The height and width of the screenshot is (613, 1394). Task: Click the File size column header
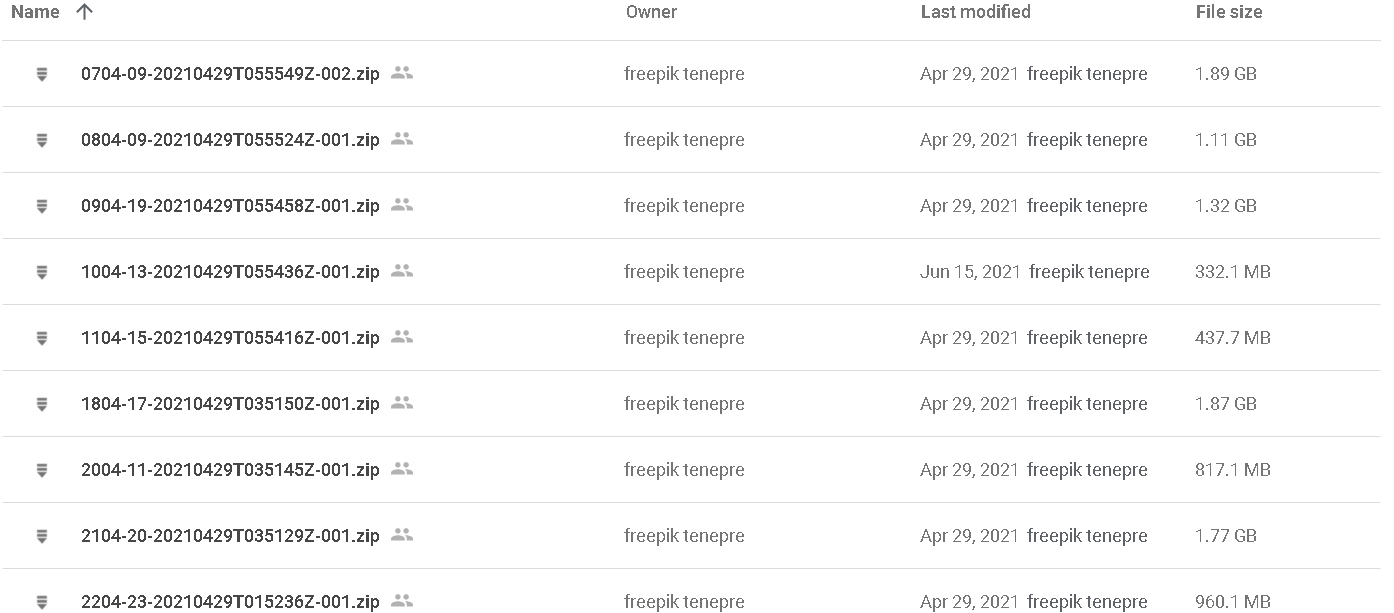point(1228,12)
